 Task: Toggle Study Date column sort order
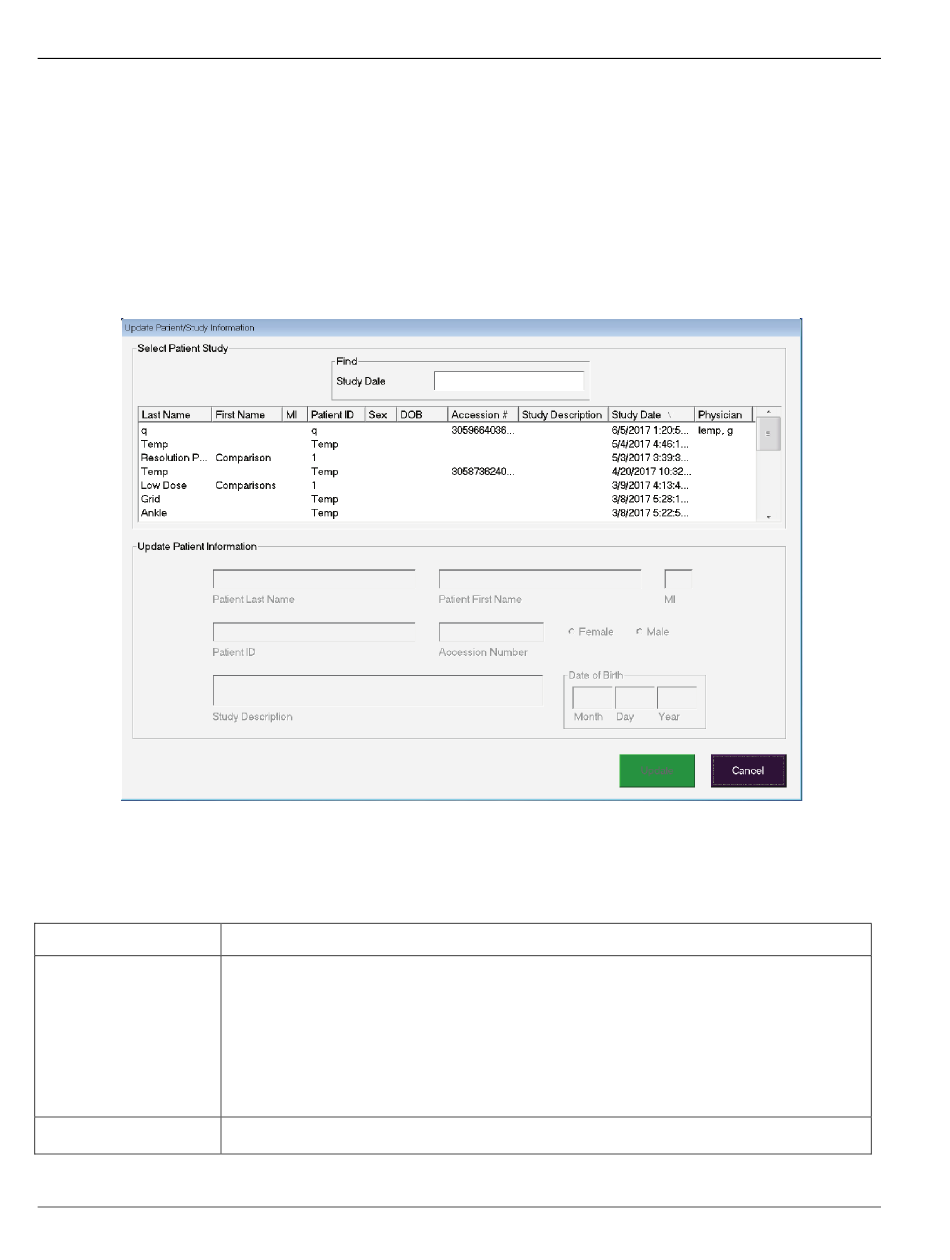pyautogui.click(x=651, y=414)
